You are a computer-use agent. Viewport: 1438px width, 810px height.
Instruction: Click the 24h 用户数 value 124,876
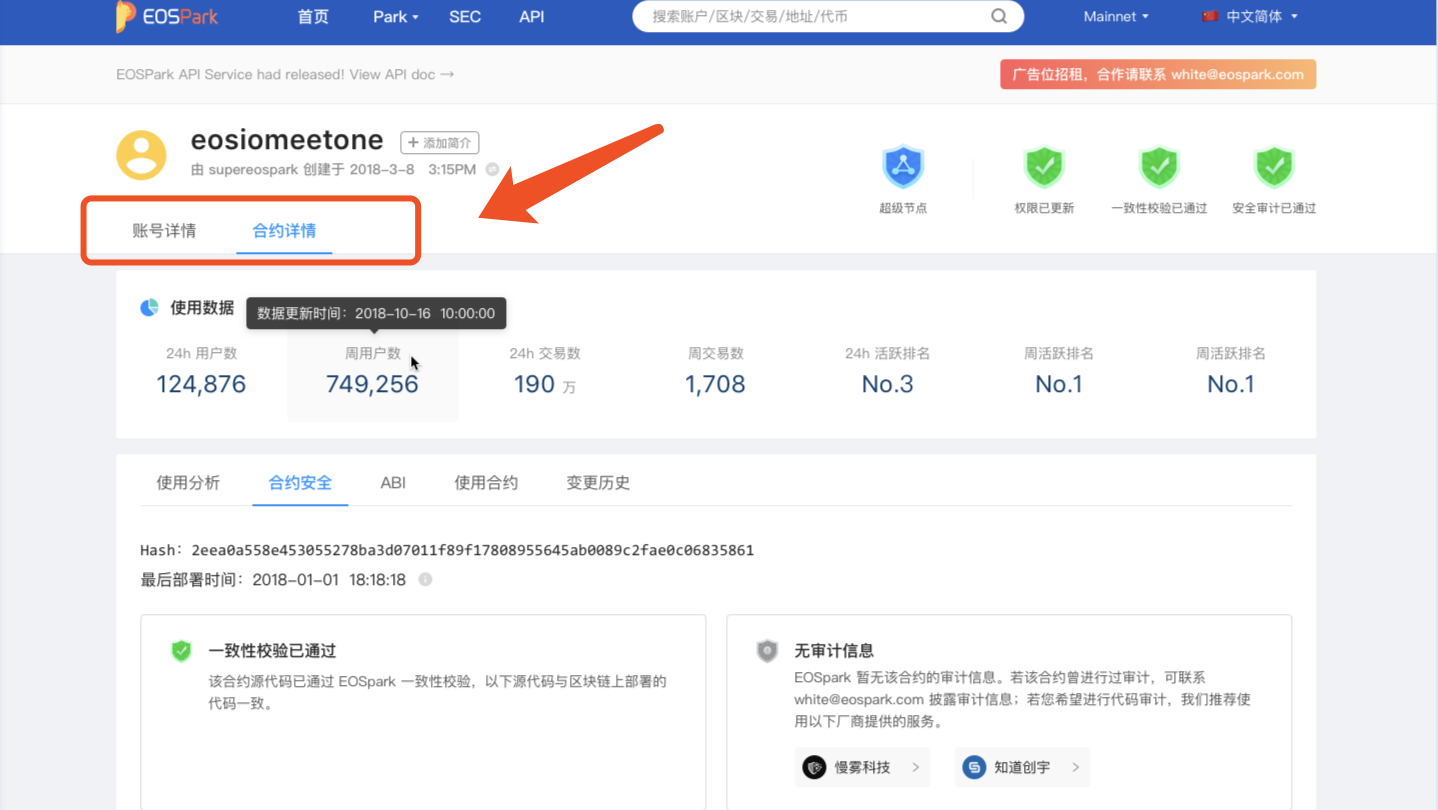(x=201, y=384)
